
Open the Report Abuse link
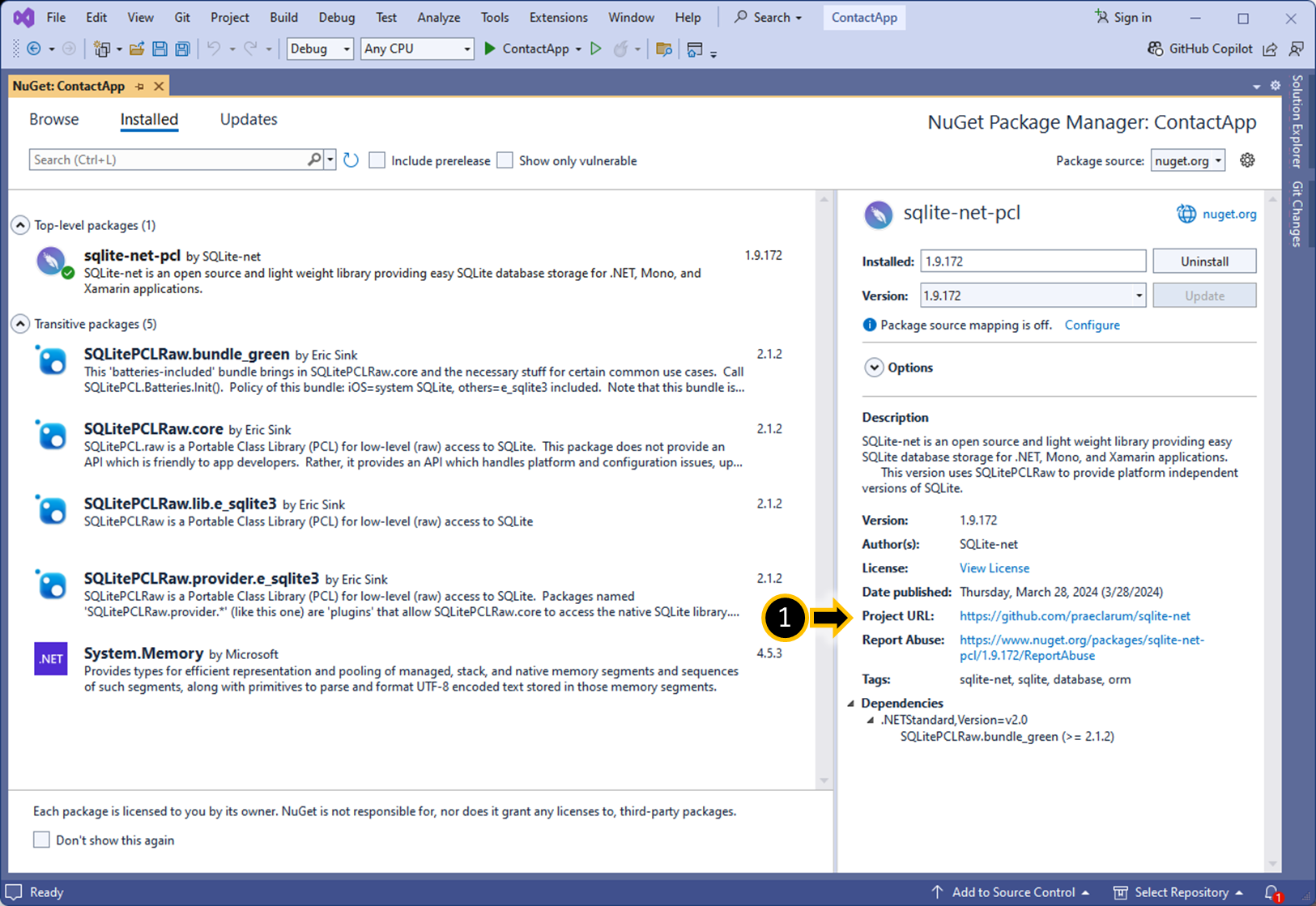pos(1081,648)
